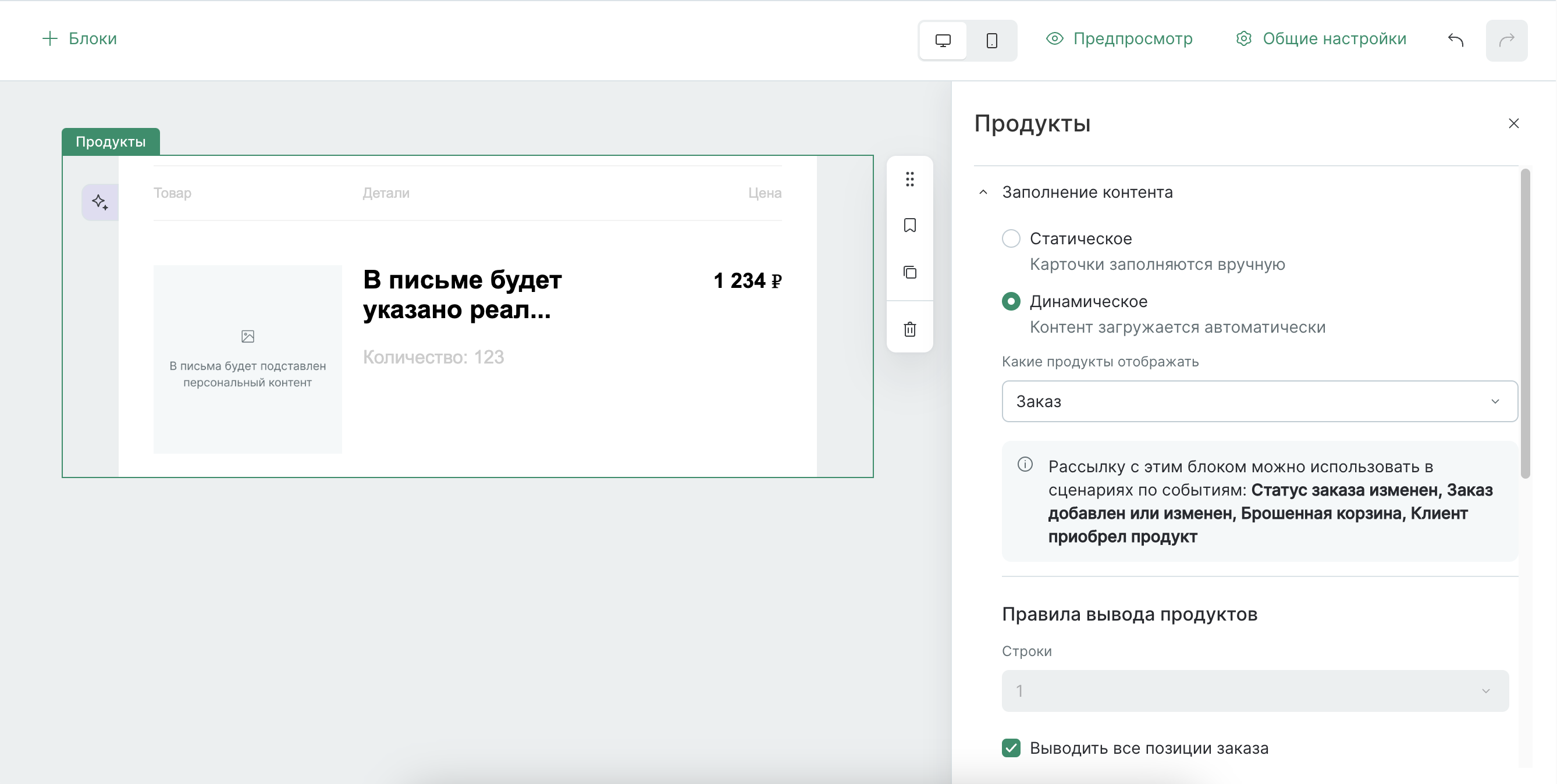Close the Продукты settings panel

[1513, 123]
